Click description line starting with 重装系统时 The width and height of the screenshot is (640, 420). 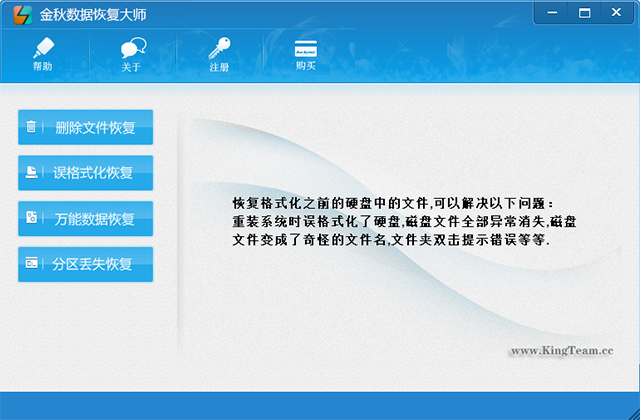404,222
